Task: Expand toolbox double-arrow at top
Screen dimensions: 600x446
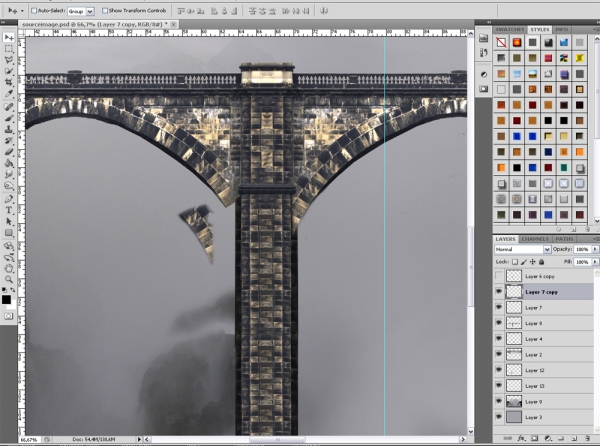Action: tap(3, 23)
